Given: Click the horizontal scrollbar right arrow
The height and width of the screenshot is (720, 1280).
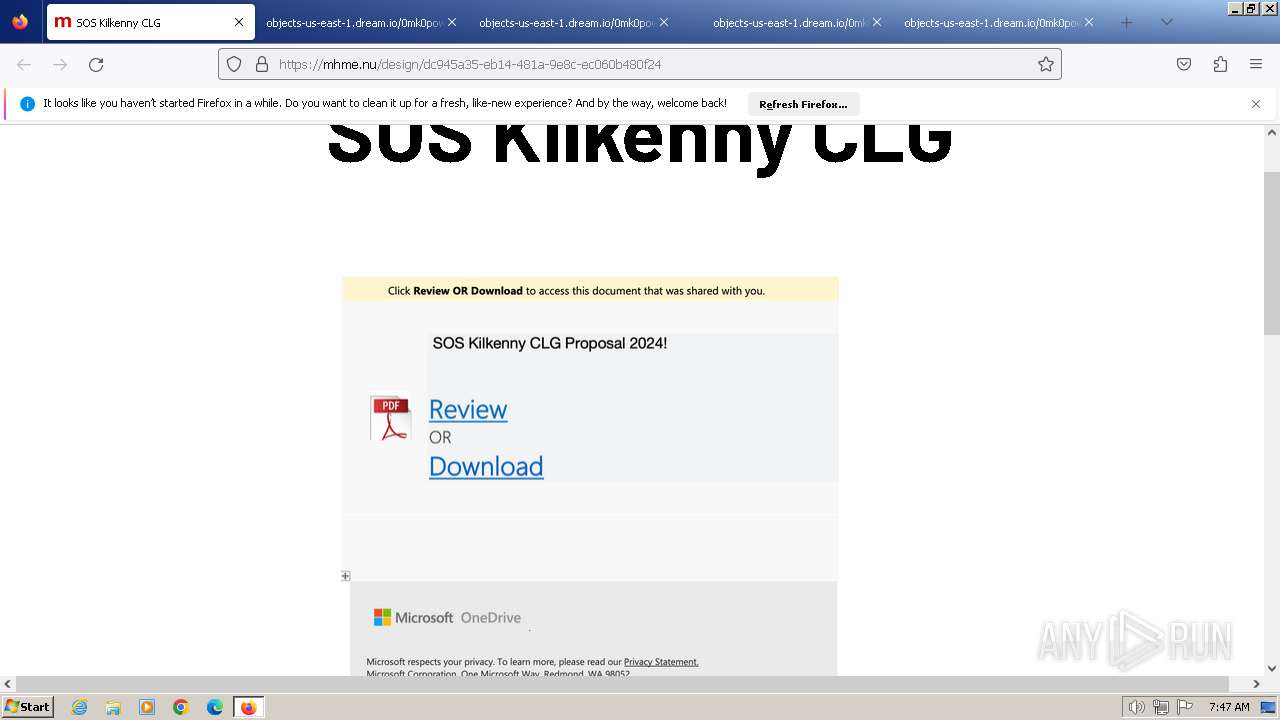Looking at the screenshot, I should point(1257,684).
